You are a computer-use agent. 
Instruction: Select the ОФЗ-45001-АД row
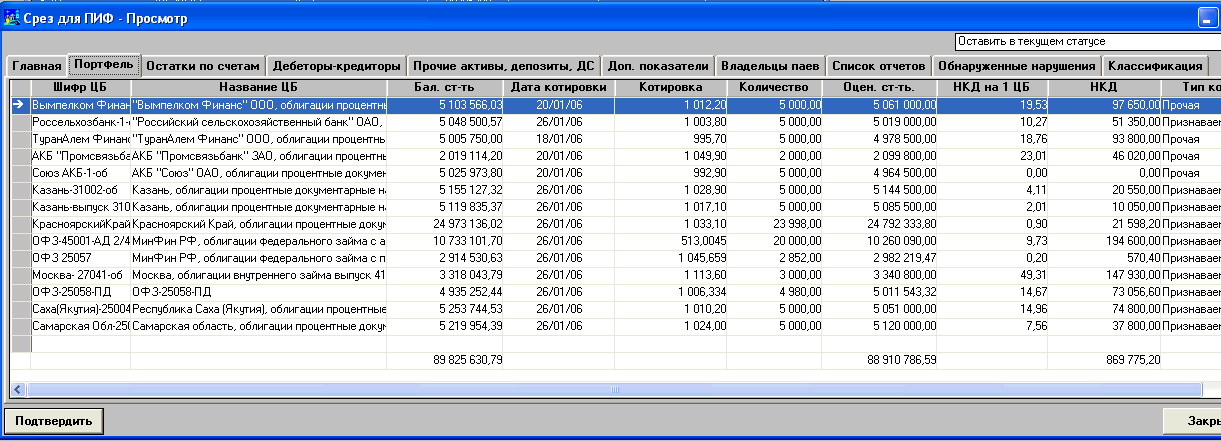(616, 240)
